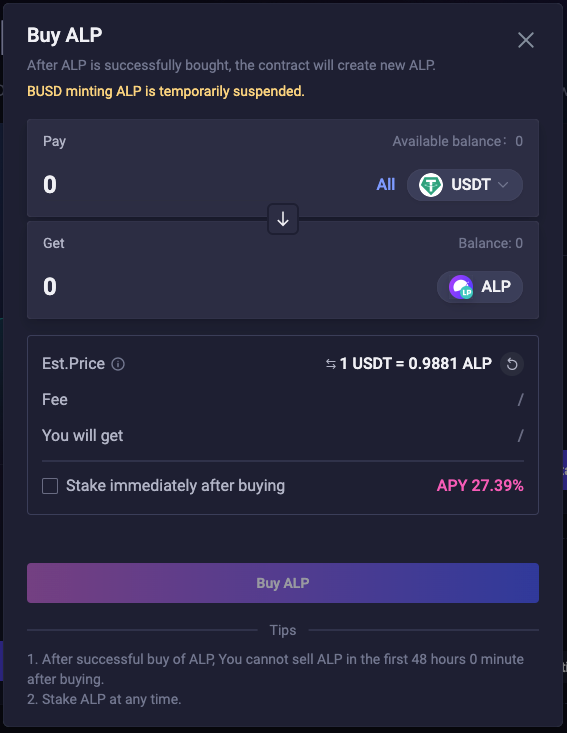The image size is (567, 733).
Task: Click the Est.Price info icon
Action: 118,364
